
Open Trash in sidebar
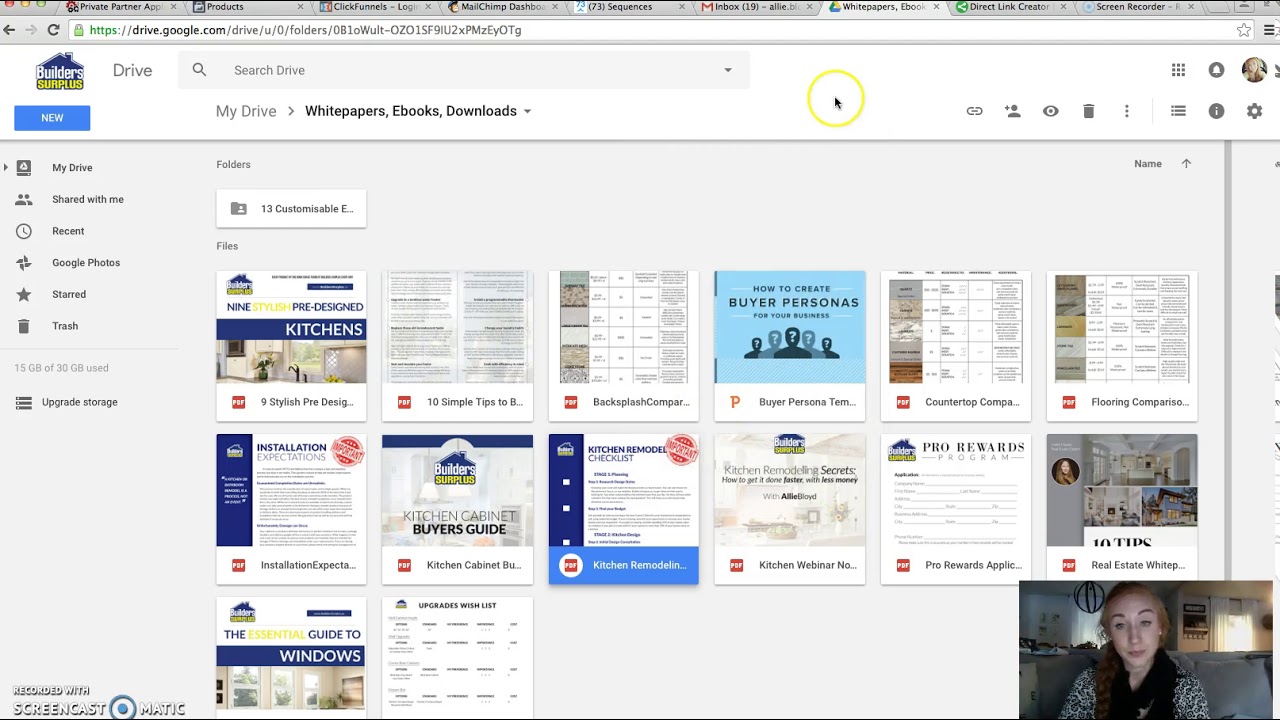coord(65,326)
